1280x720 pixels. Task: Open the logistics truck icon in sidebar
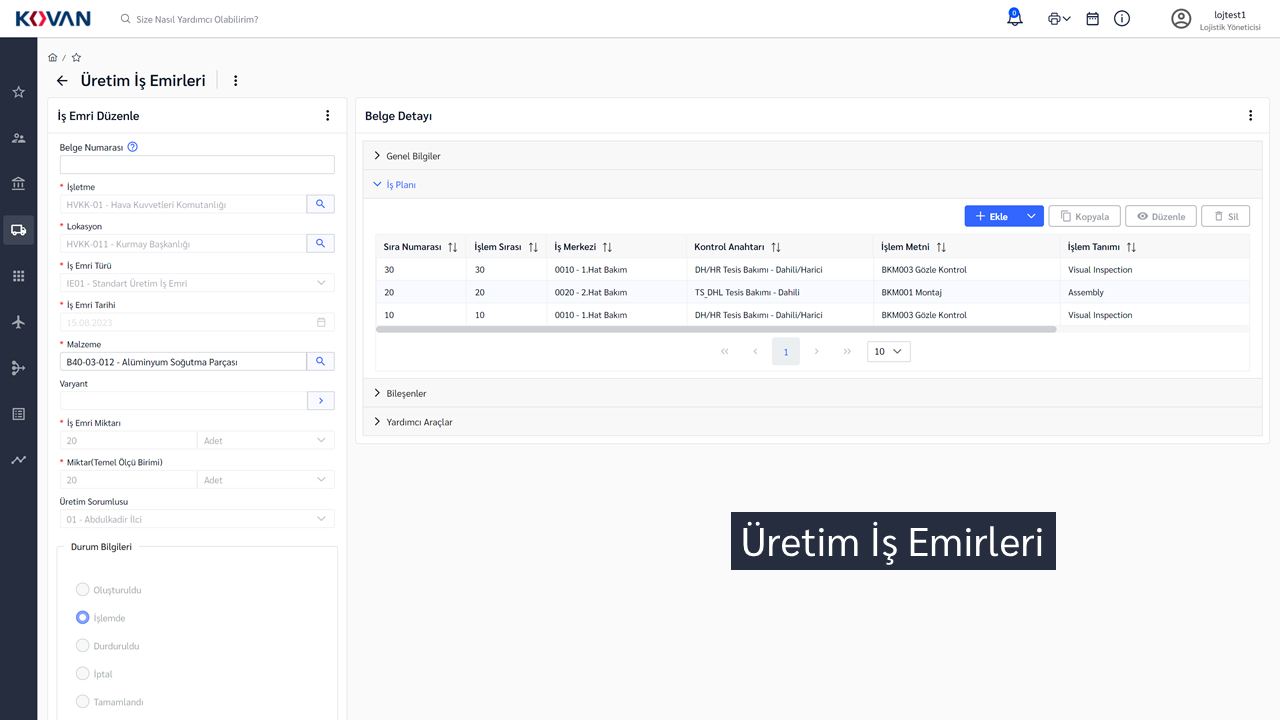[18, 230]
